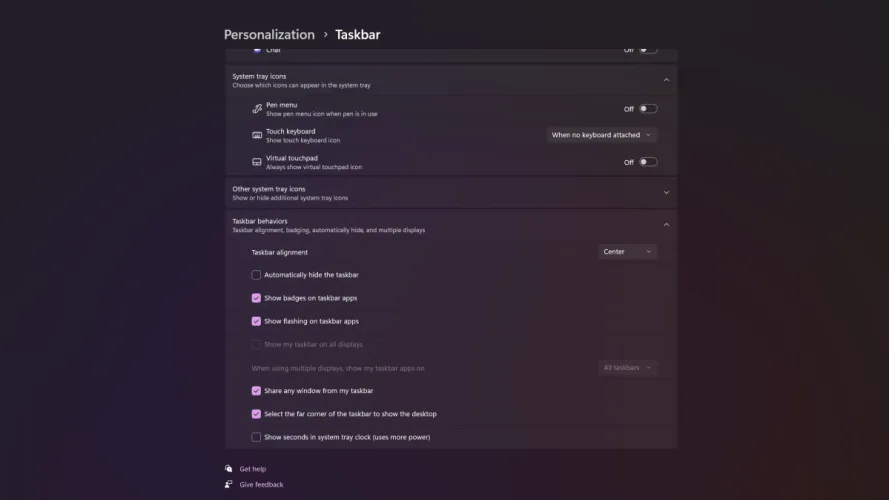Click the Give feedback icon
The image size is (889, 500).
[x=229, y=484]
